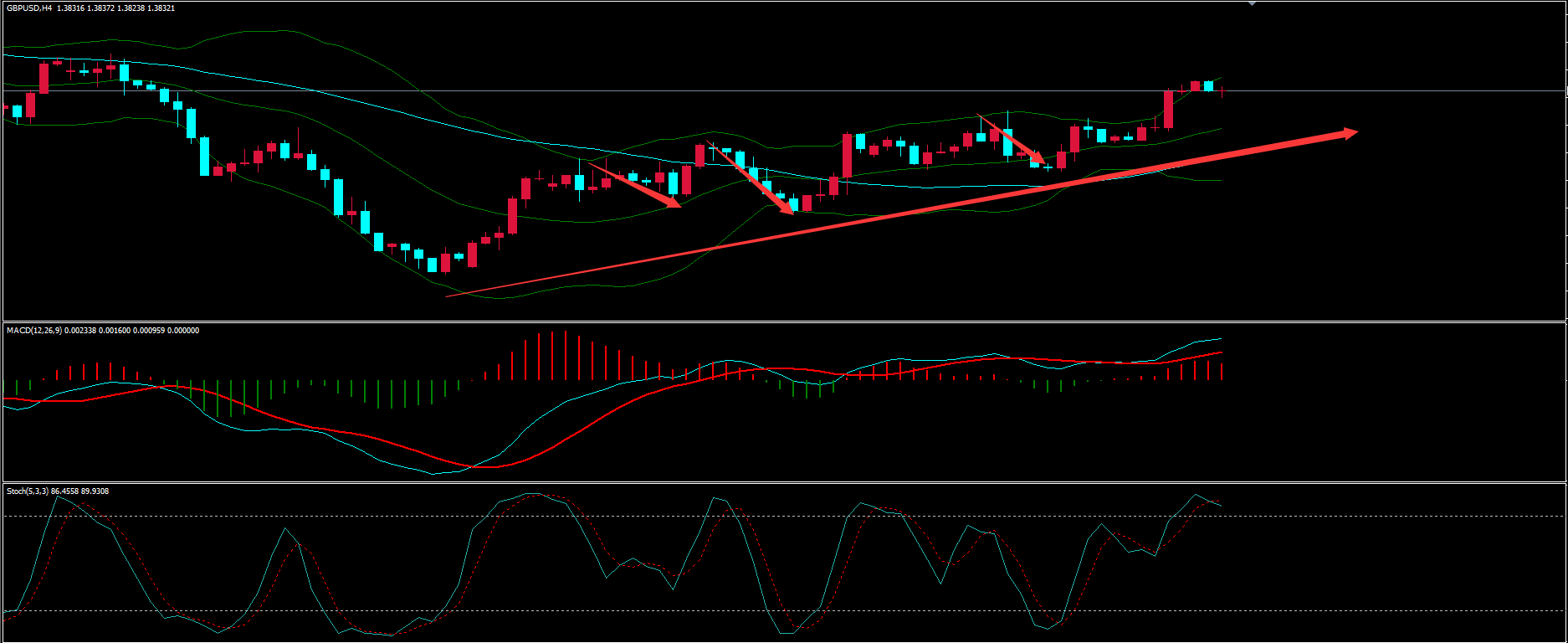
Task: Click the tall red breakout candle near right
Action: click(x=1168, y=109)
